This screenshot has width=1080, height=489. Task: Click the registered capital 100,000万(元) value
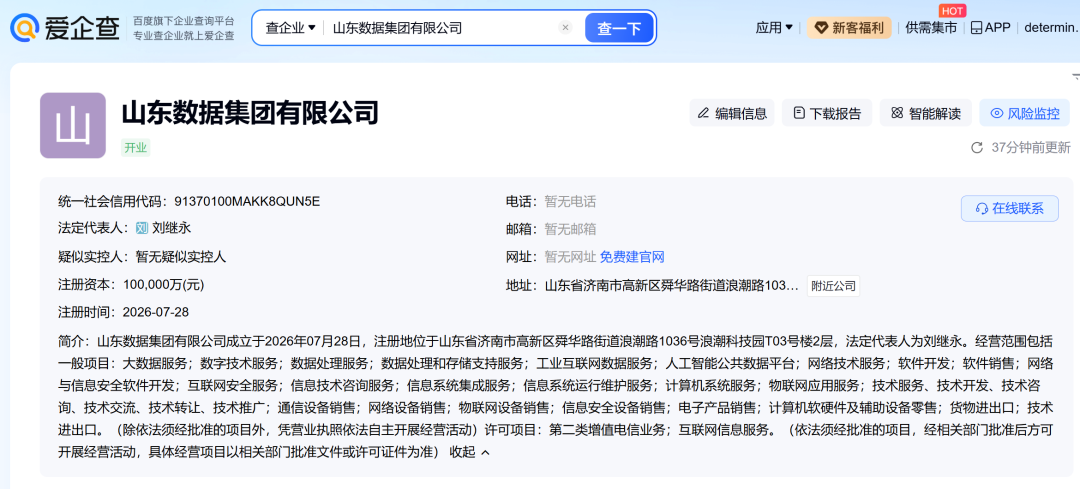point(164,284)
